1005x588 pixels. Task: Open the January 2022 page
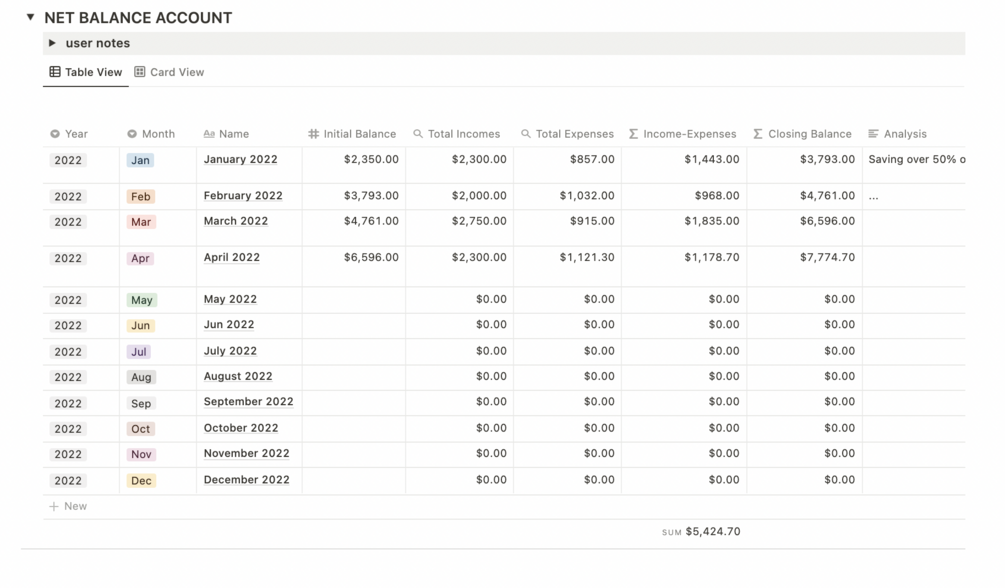[240, 160]
